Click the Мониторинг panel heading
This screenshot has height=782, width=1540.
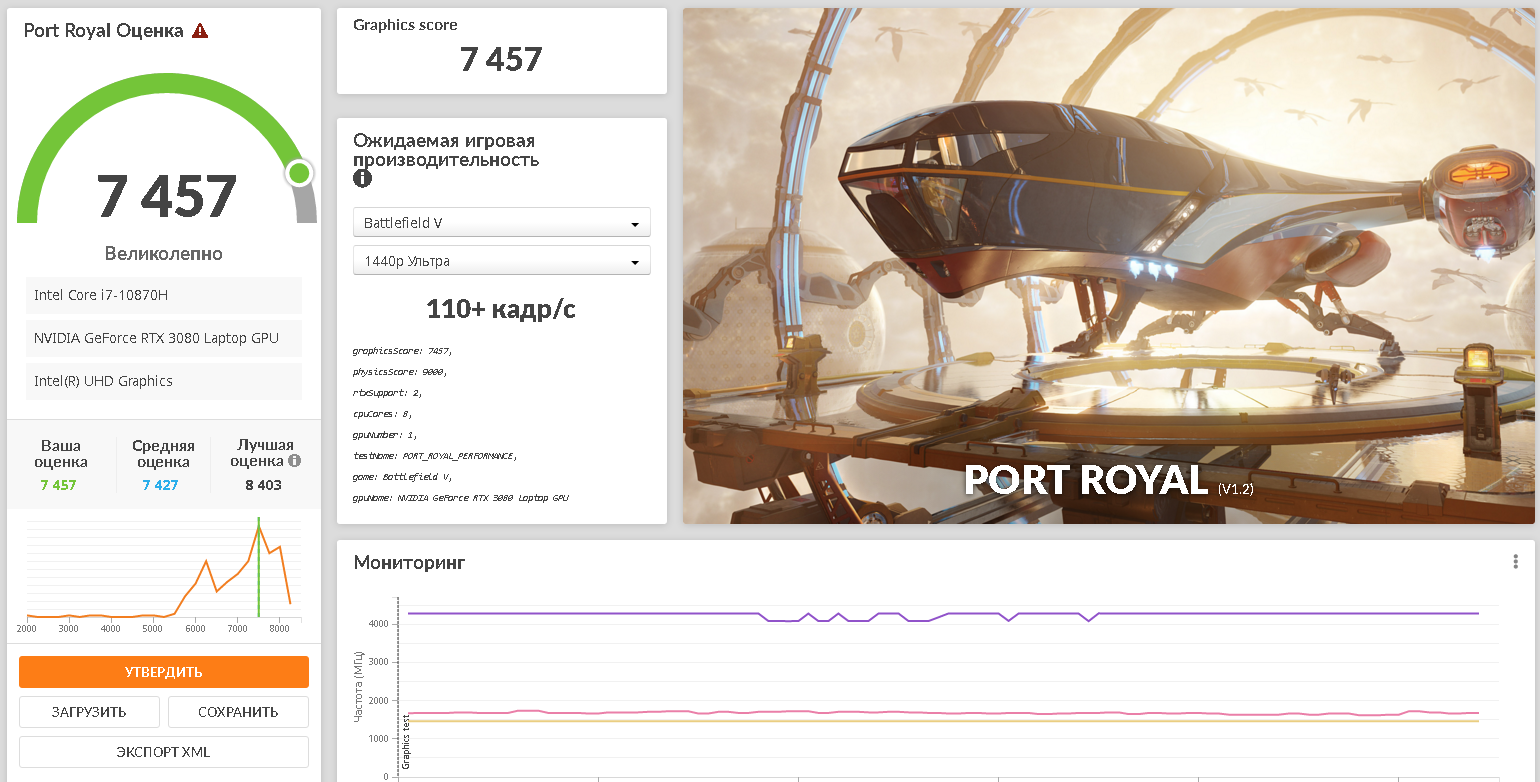coord(409,563)
